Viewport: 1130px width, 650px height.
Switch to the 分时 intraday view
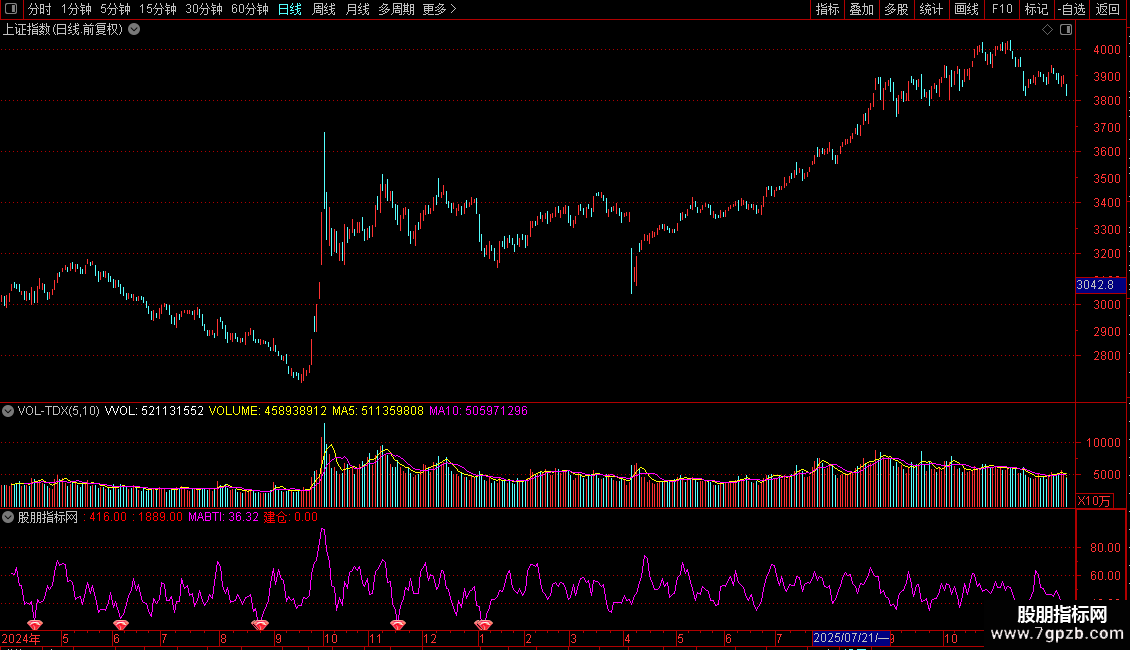coord(40,9)
